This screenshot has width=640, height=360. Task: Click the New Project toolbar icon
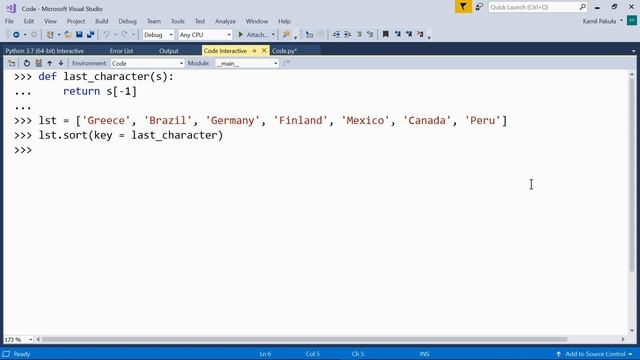tap(50, 35)
